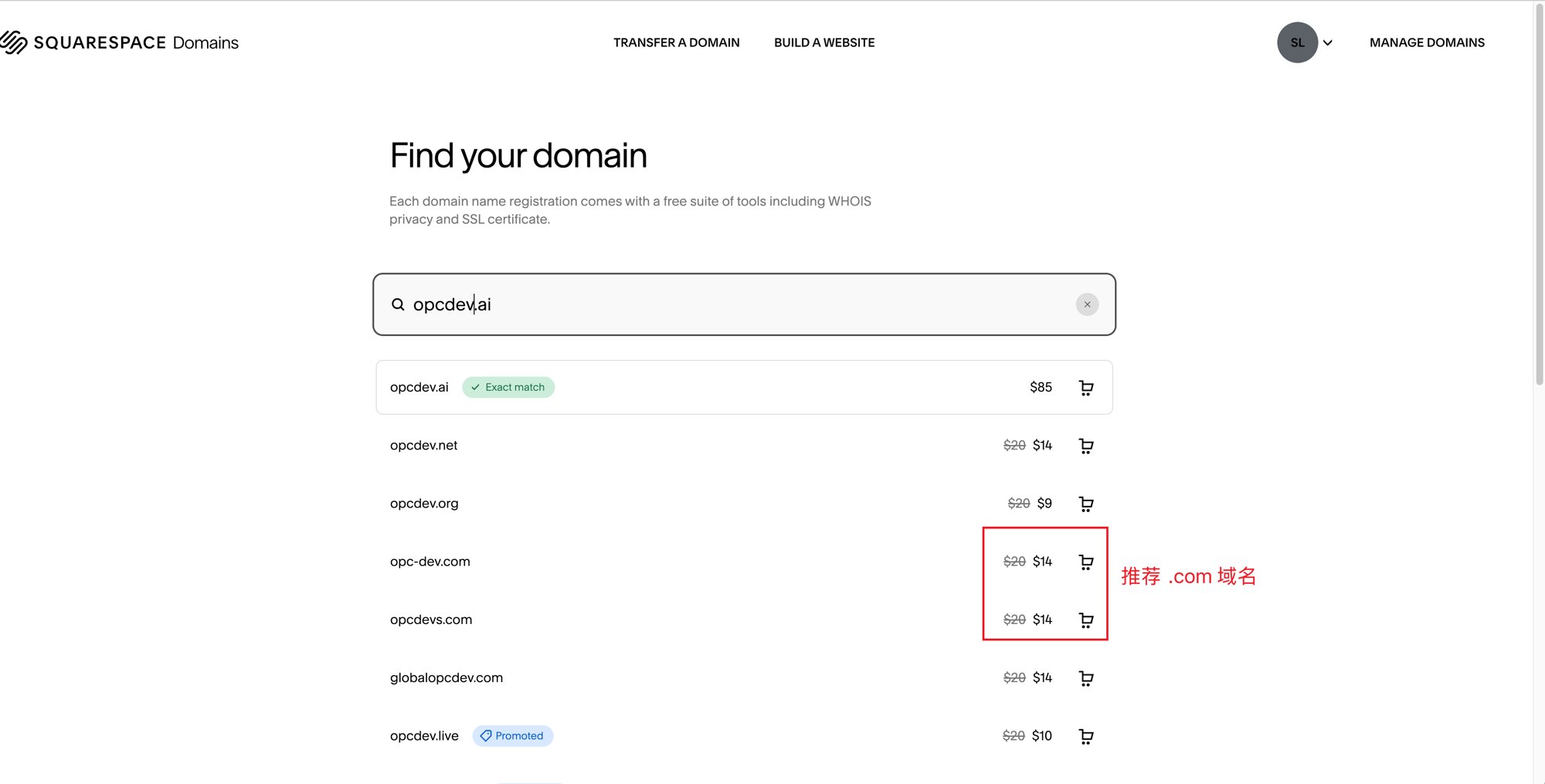This screenshot has height=784, width=1545.
Task: Add opc-dev.com to cart
Action: pos(1086,562)
